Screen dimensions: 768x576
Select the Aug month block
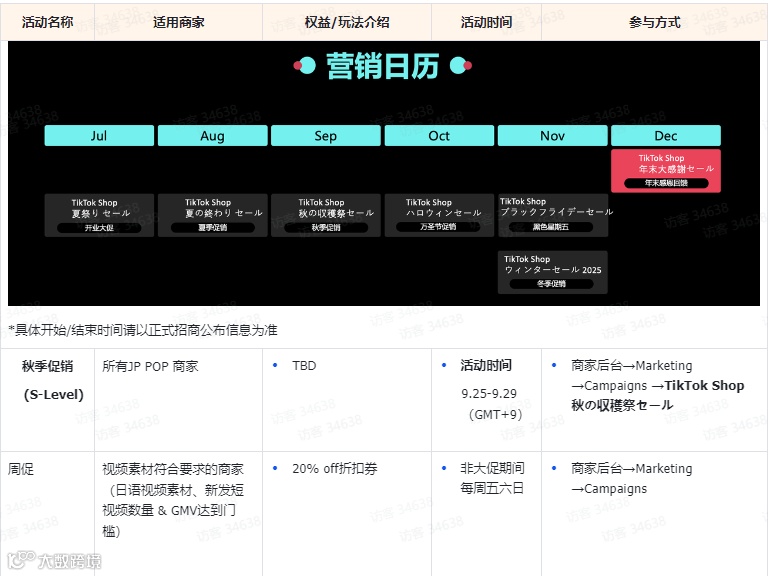click(213, 136)
